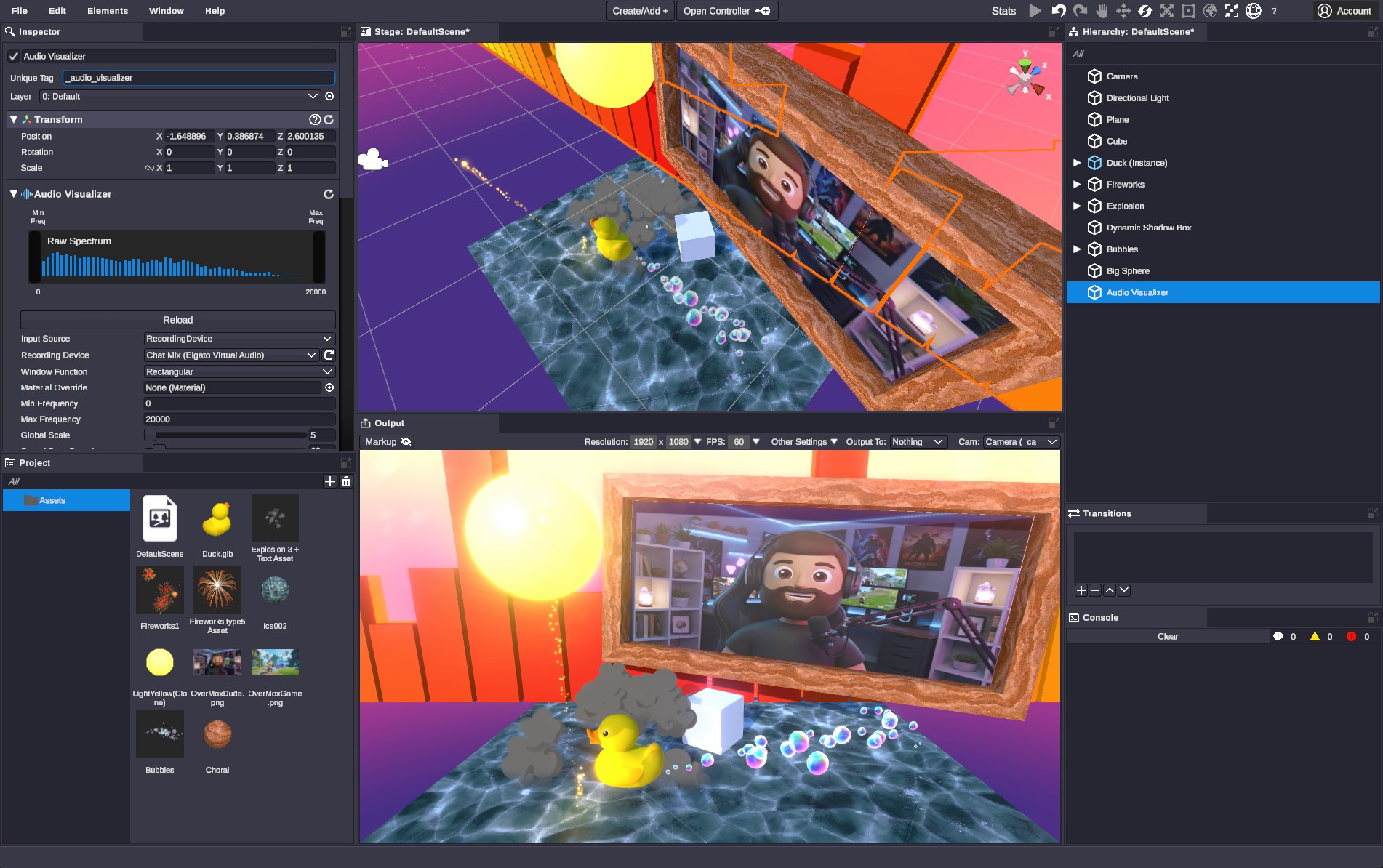Image resolution: width=1383 pixels, height=868 pixels.
Task: Click the Stats icon area in the toolbar
Action: tap(1003, 11)
